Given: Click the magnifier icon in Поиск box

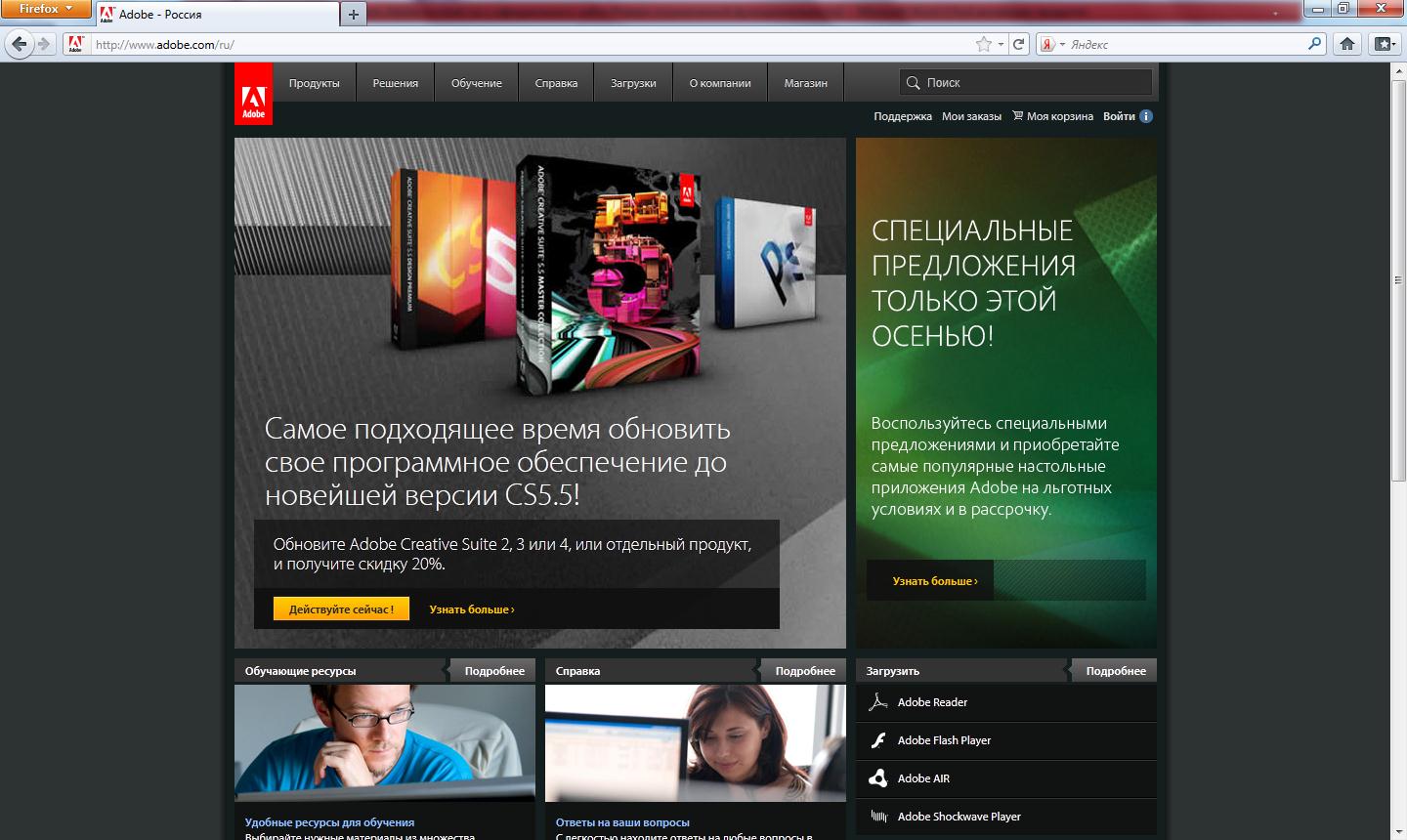Looking at the screenshot, I should (x=914, y=83).
